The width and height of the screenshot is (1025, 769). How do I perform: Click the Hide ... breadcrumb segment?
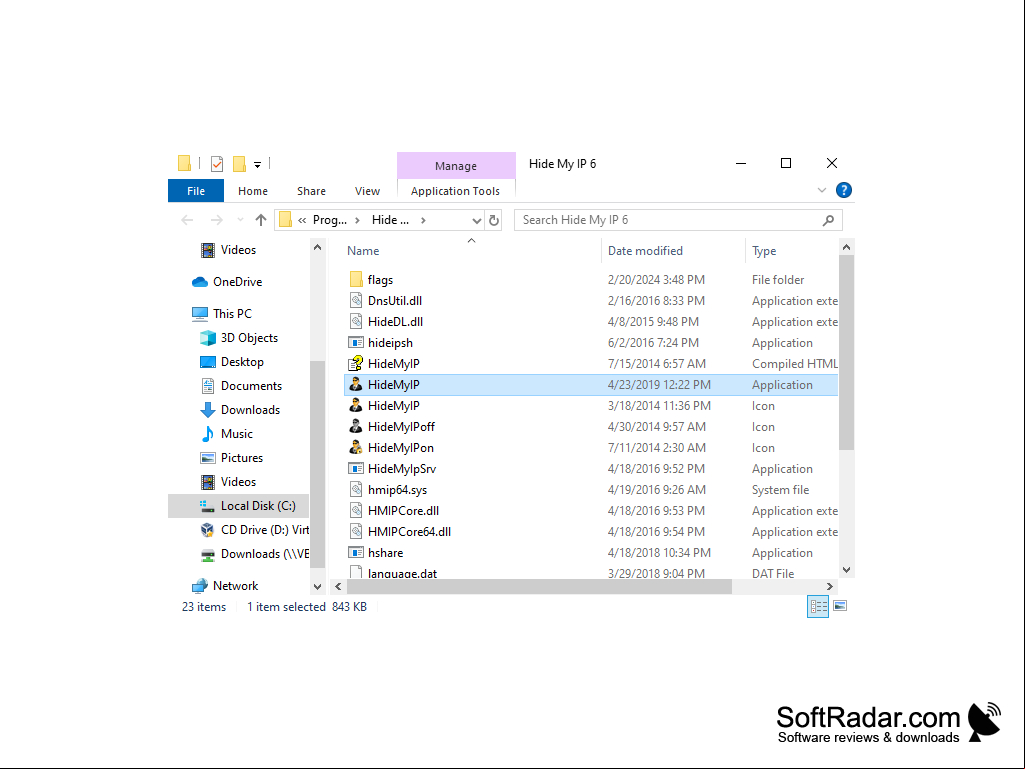coord(390,220)
